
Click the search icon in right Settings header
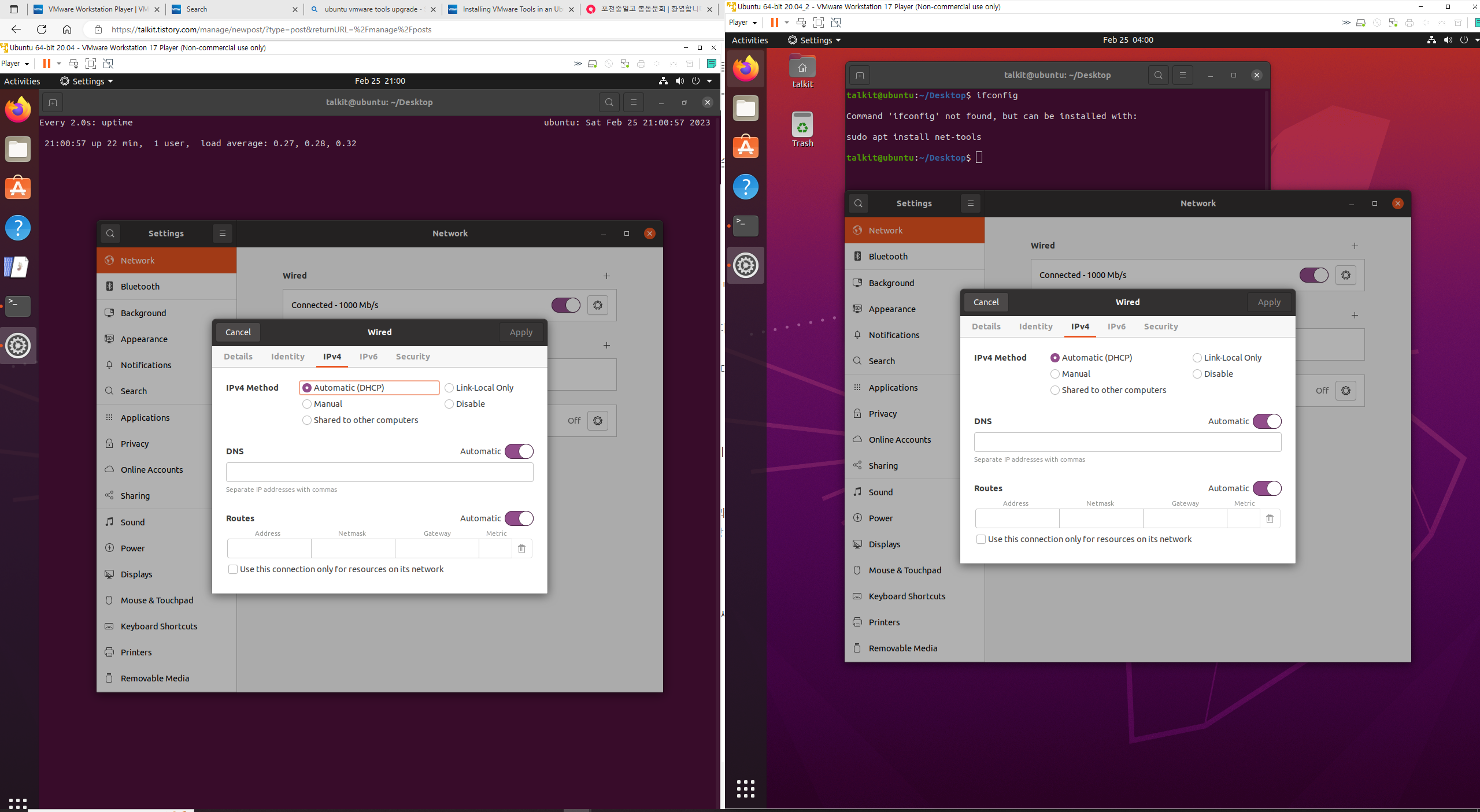[858, 203]
